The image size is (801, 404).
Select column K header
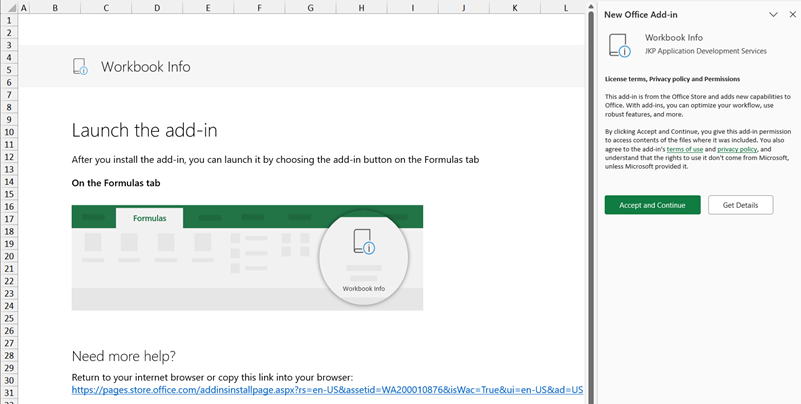click(x=514, y=8)
